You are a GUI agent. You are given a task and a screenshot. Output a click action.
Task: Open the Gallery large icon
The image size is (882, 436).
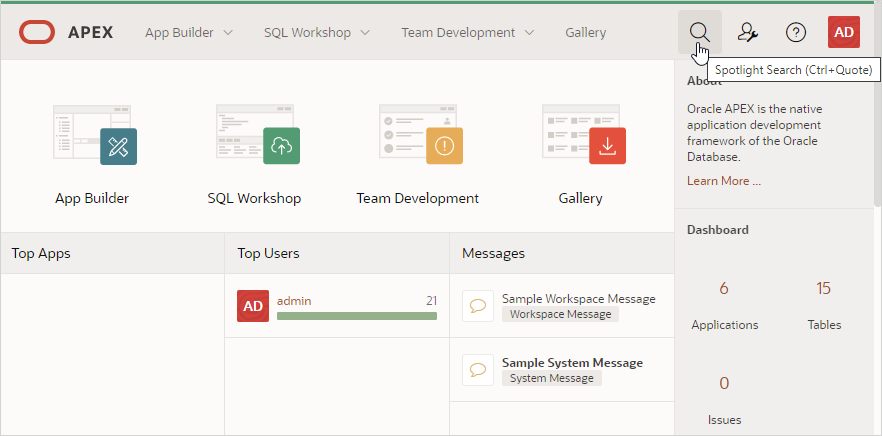pos(584,134)
